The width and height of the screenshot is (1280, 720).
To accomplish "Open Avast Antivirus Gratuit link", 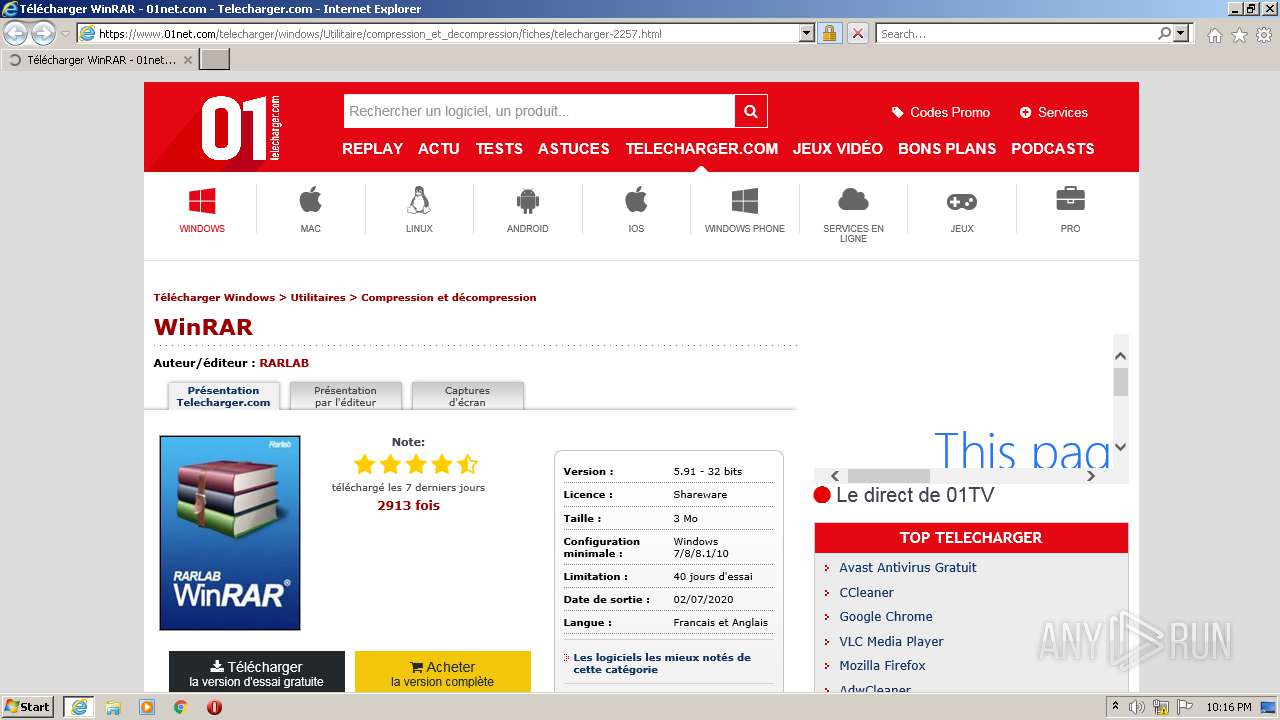I will pyautogui.click(x=908, y=567).
